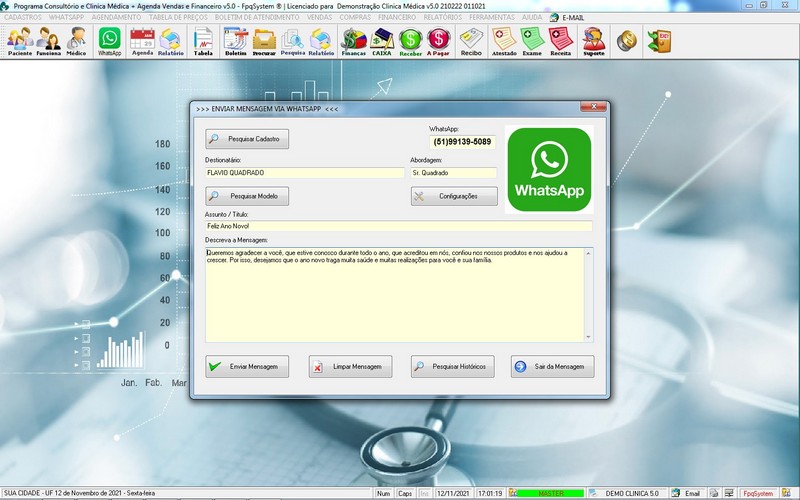This screenshot has width=800, height=500.
Task: Click the 12/11/2021 date in status bar
Action: [x=453, y=493]
